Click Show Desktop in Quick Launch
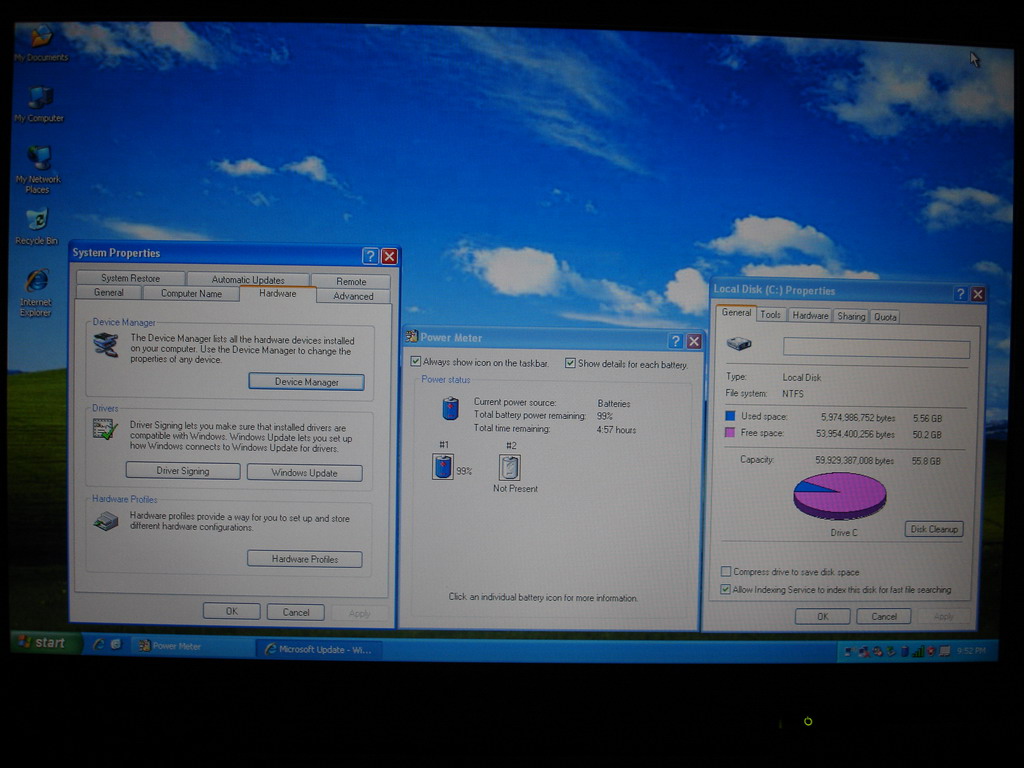The width and height of the screenshot is (1024, 768). 116,645
